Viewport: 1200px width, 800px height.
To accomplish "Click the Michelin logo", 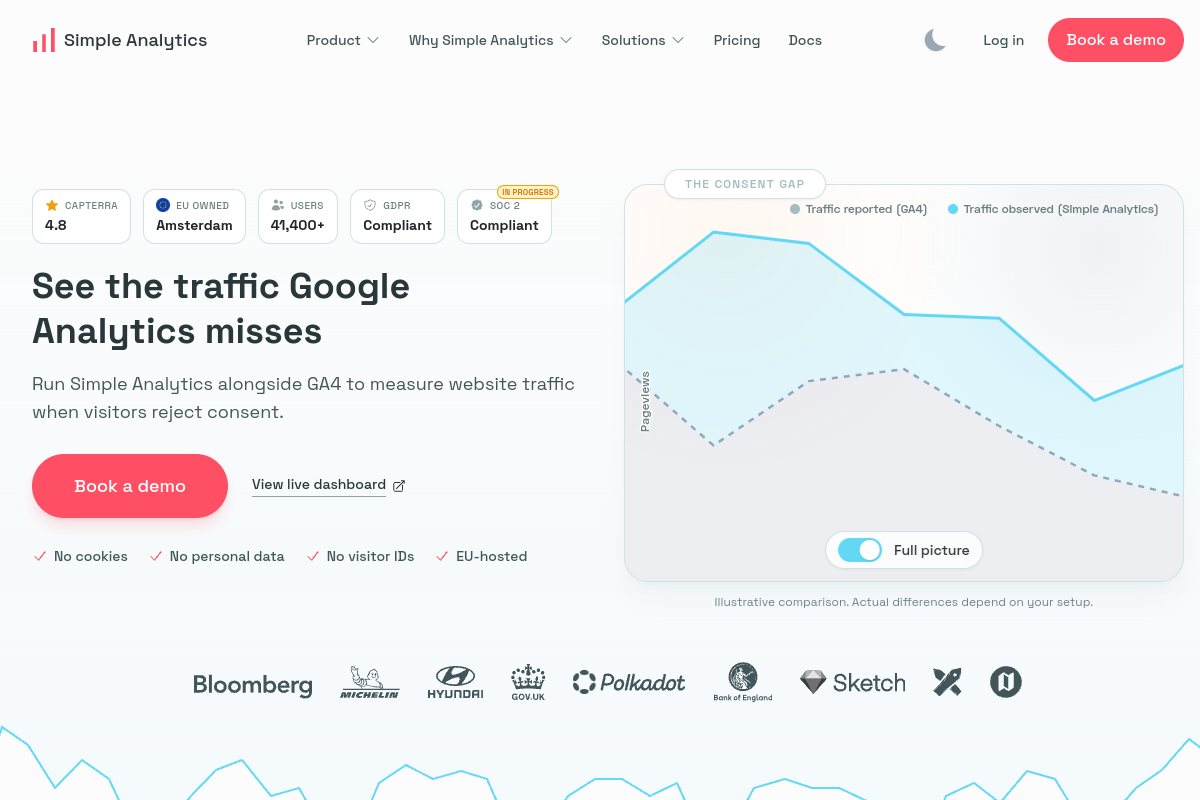I will click(x=369, y=682).
